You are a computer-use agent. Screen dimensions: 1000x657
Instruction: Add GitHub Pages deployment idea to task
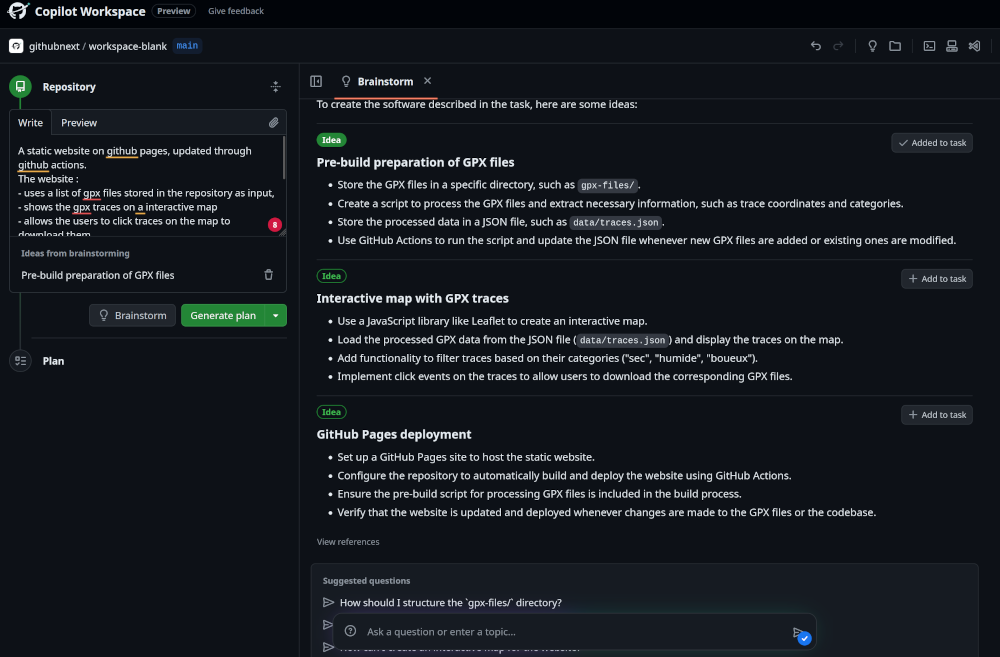pyautogui.click(x=937, y=415)
